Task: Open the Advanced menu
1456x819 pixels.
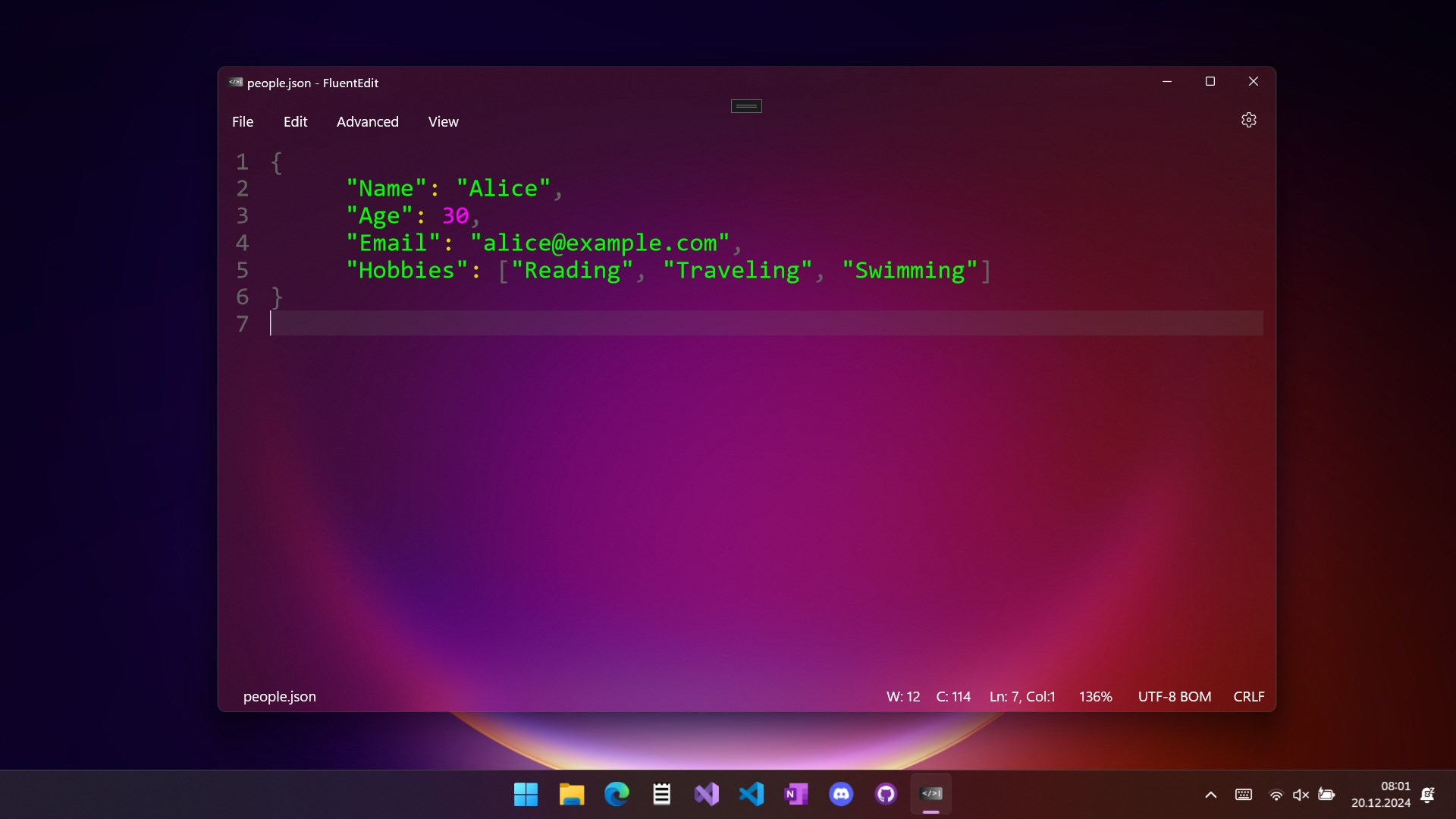Action: pos(367,122)
